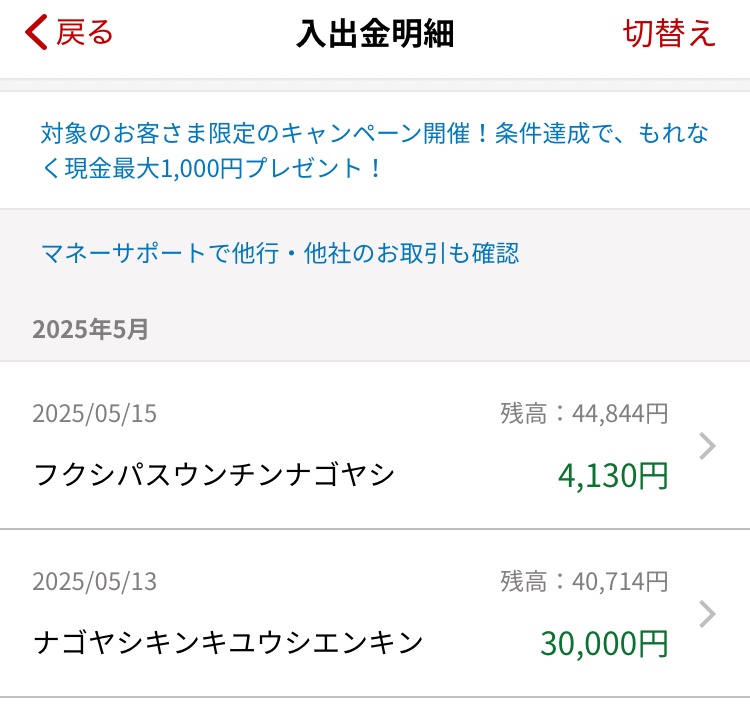Tap the 入出金明細 page title
The height and width of the screenshot is (707, 750).
375,33
